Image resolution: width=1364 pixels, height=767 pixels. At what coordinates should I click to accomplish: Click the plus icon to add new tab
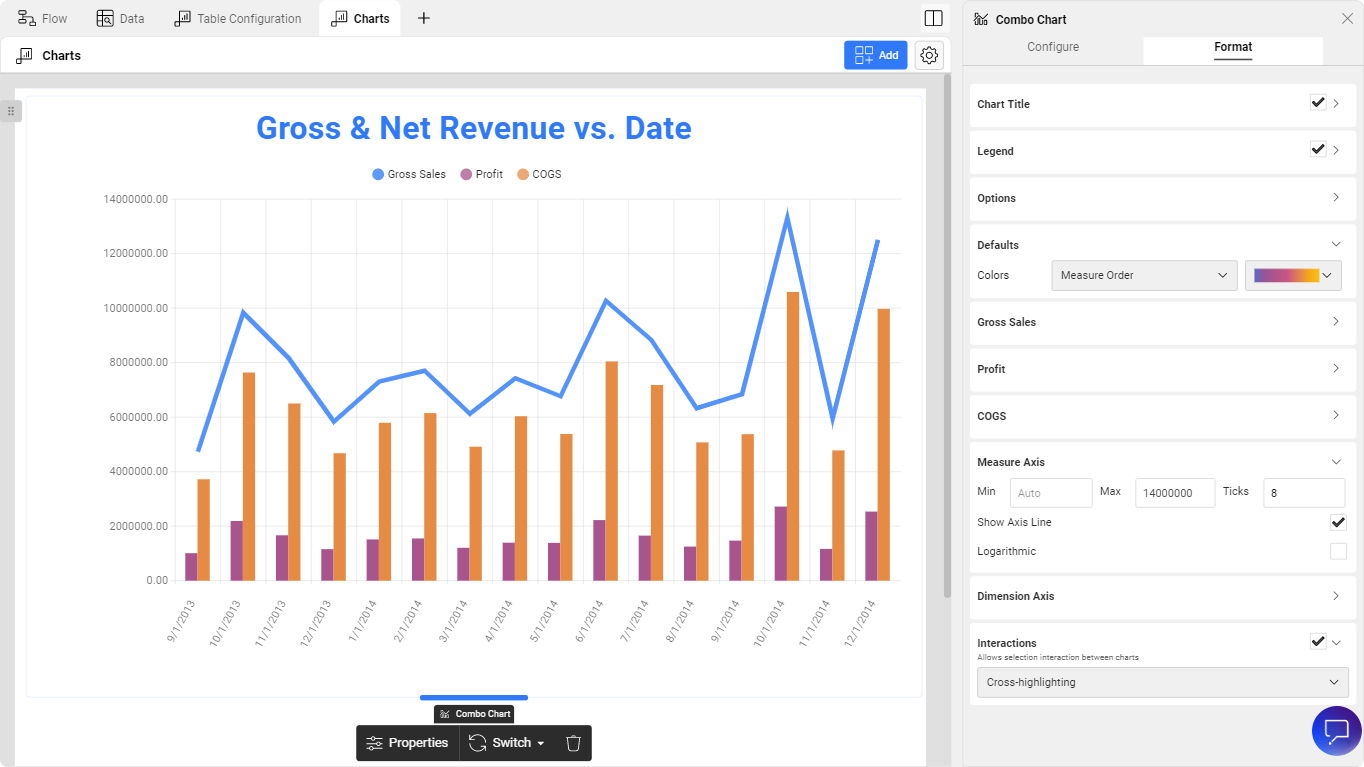pyautogui.click(x=424, y=18)
